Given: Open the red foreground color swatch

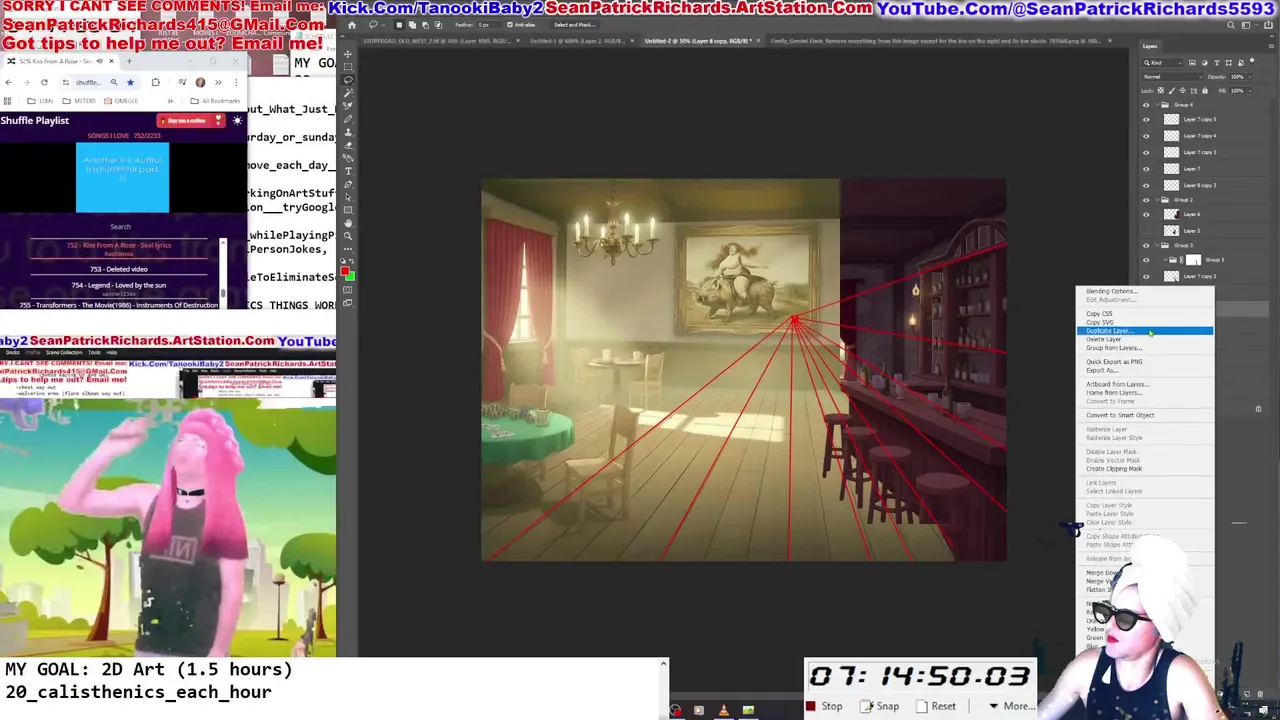Looking at the screenshot, I should point(345,271).
